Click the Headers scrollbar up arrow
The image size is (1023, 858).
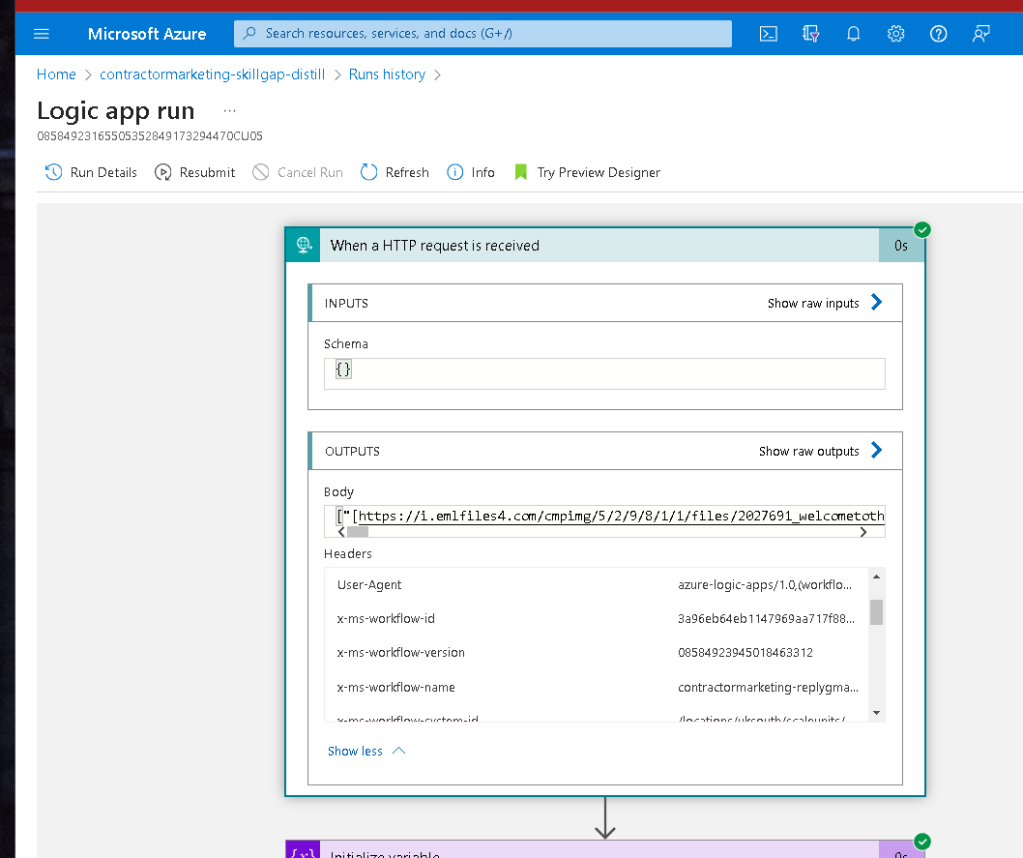(876, 577)
